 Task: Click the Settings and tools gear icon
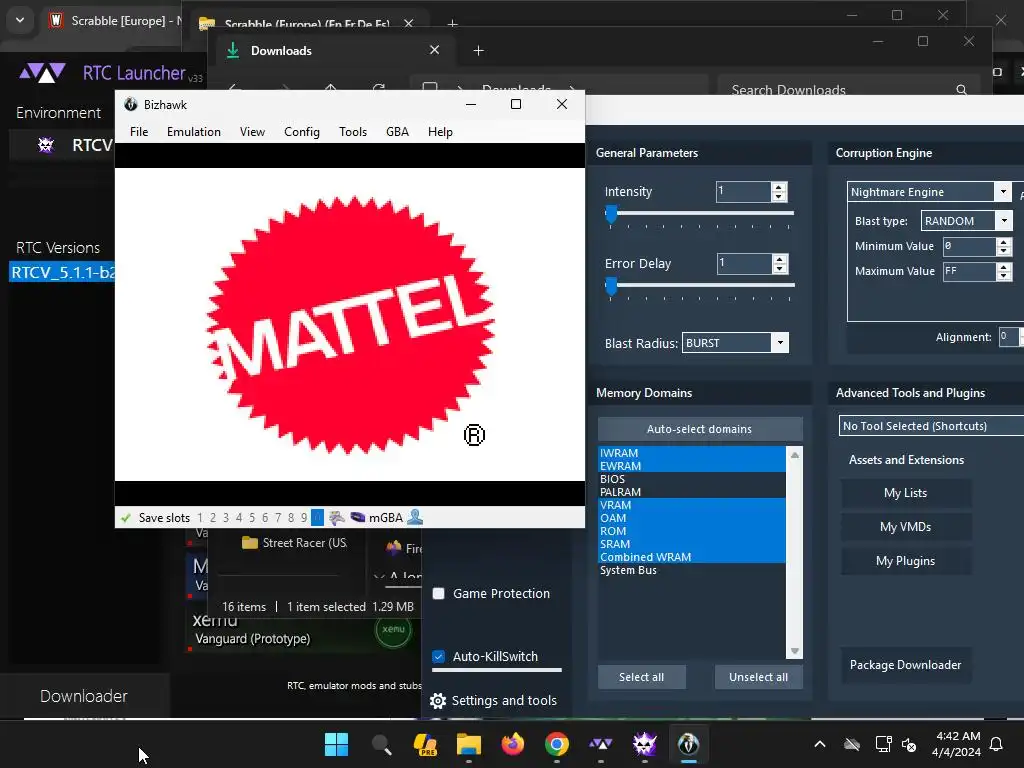(438, 701)
